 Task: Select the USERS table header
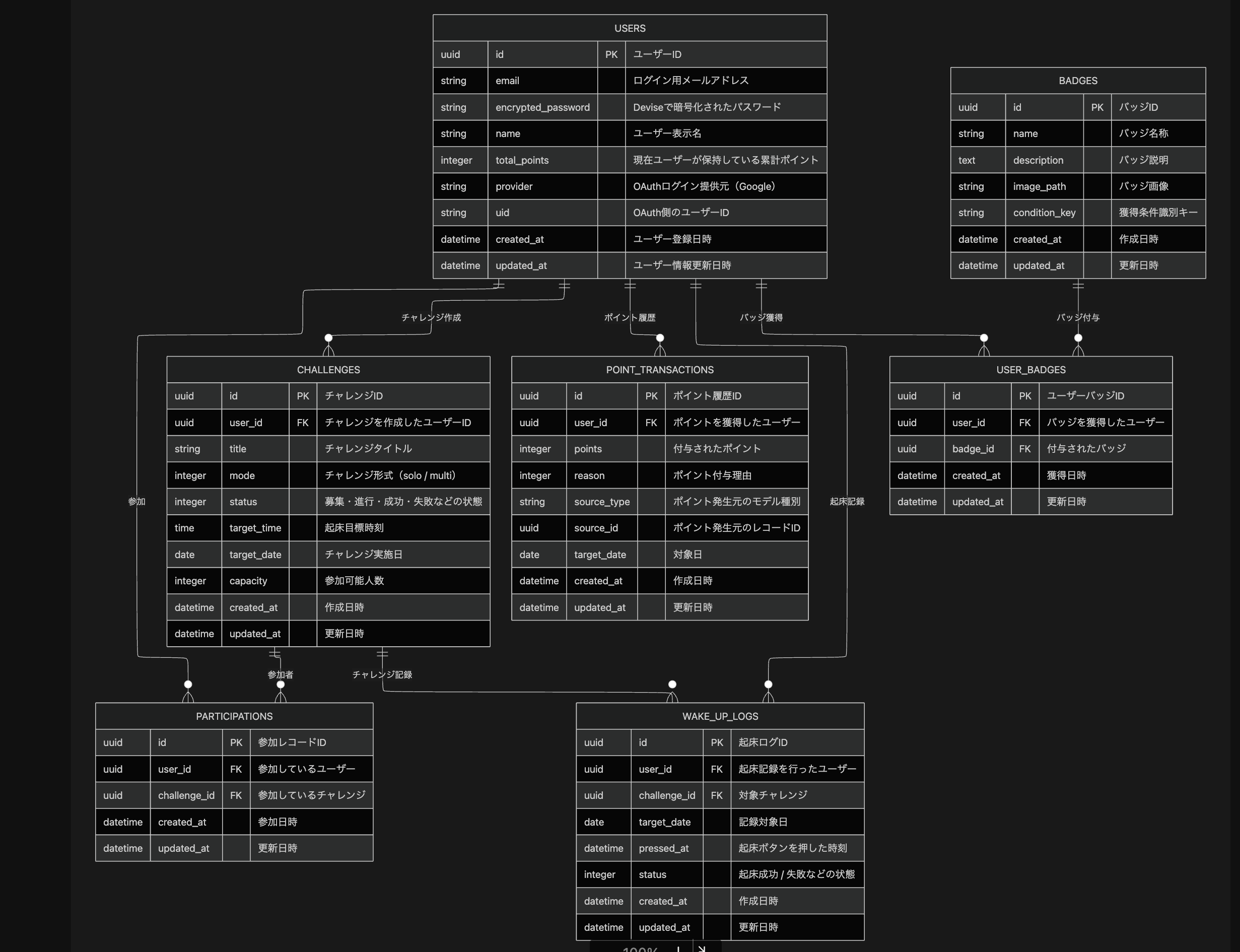point(630,28)
